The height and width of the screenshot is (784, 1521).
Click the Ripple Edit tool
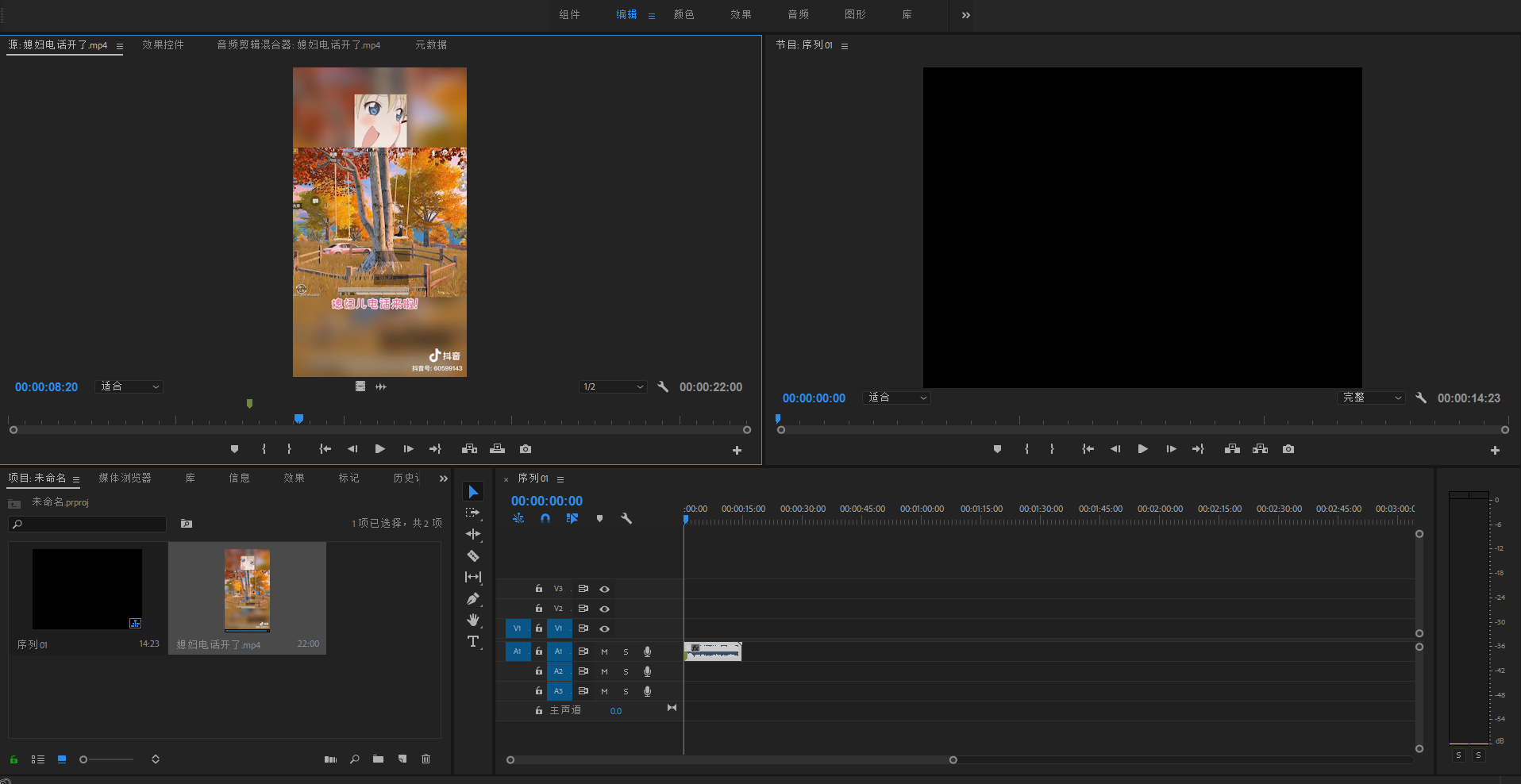click(473, 535)
